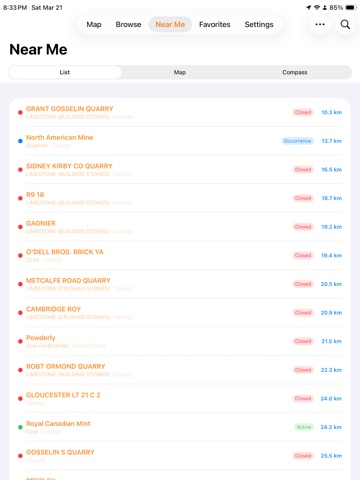The image size is (360, 480).
Task: Open SIDNEY KIRBY CO QUARRY entry
Action: (x=180, y=170)
